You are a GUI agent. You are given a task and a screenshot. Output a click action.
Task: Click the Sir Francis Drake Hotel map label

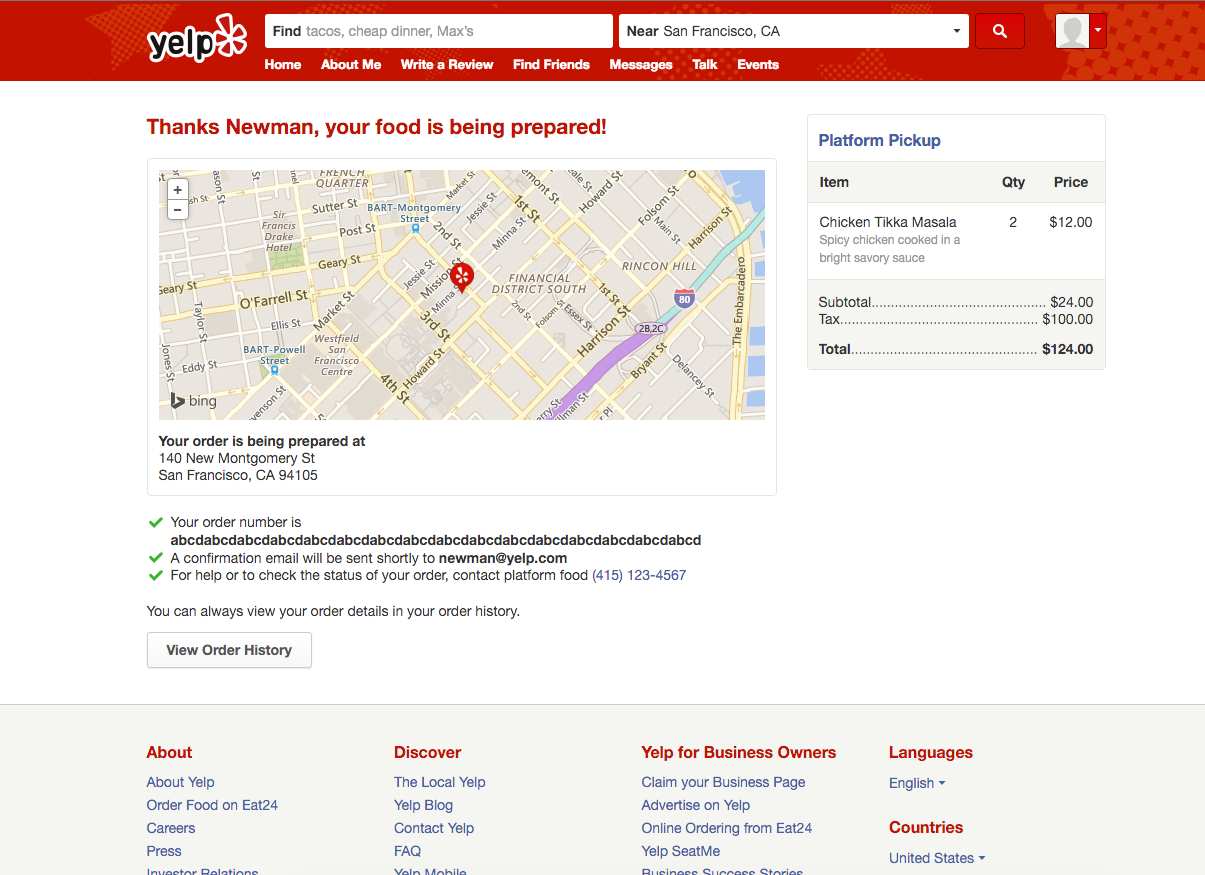coord(279,231)
